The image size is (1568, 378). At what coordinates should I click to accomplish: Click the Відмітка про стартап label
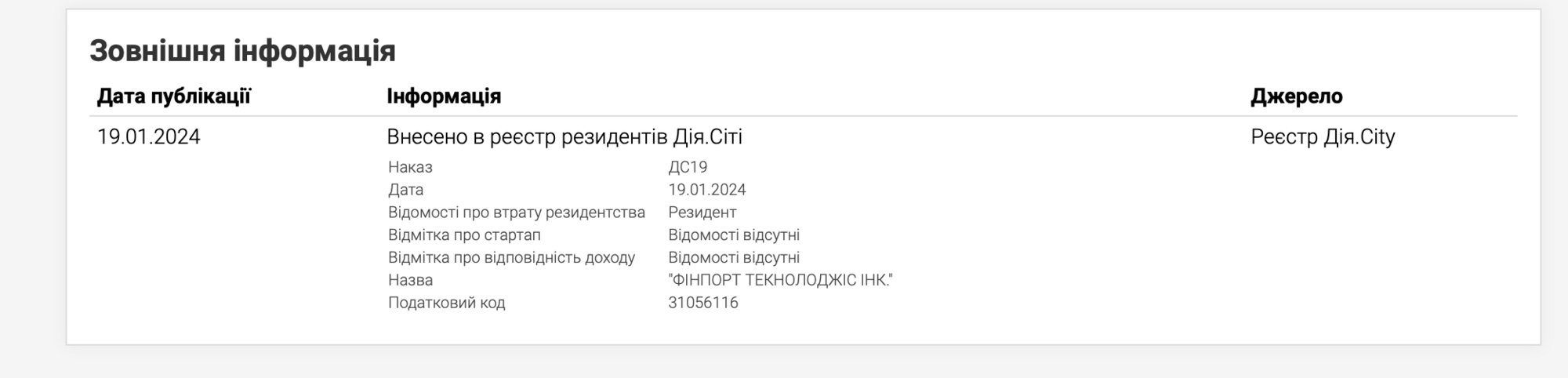coord(464,235)
